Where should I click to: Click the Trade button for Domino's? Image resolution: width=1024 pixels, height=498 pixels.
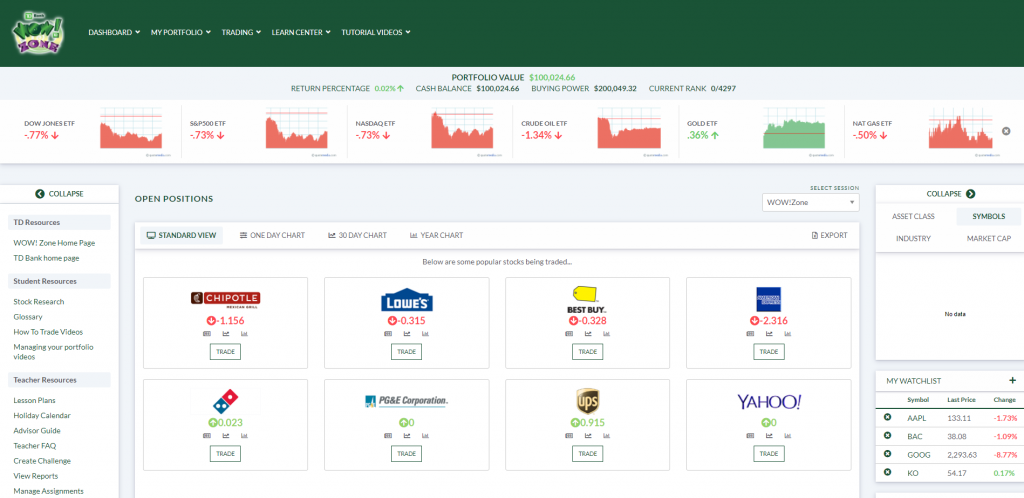225,454
